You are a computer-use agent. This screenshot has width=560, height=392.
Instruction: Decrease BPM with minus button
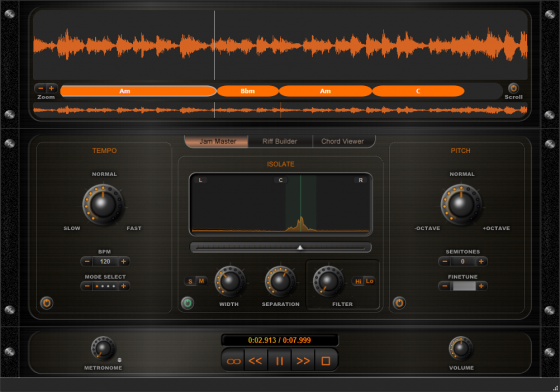tap(87, 262)
